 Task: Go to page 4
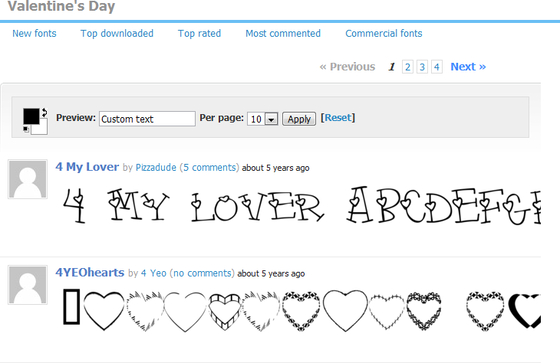click(436, 67)
